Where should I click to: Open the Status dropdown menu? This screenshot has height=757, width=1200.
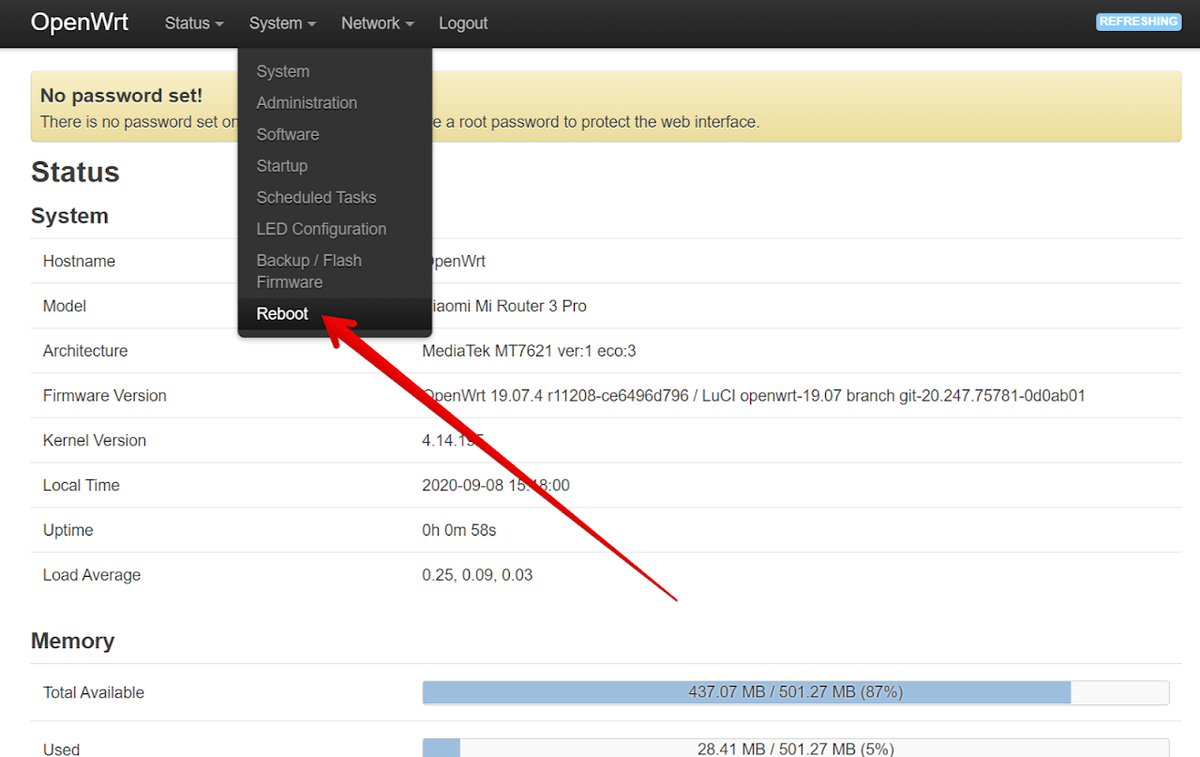pos(194,23)
